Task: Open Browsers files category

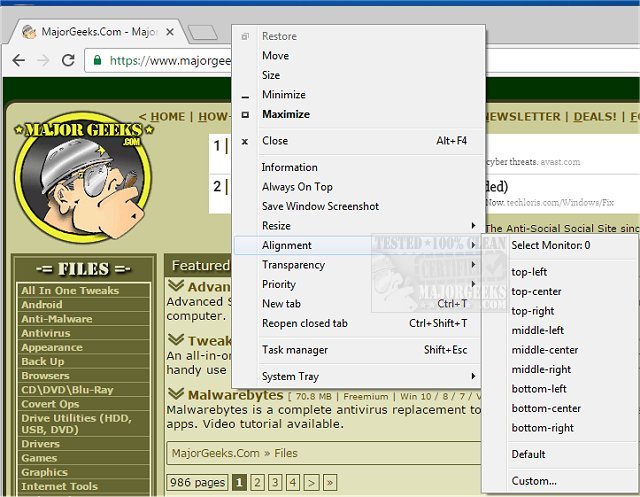Action: pyautogui.click(x=83, y=376)
